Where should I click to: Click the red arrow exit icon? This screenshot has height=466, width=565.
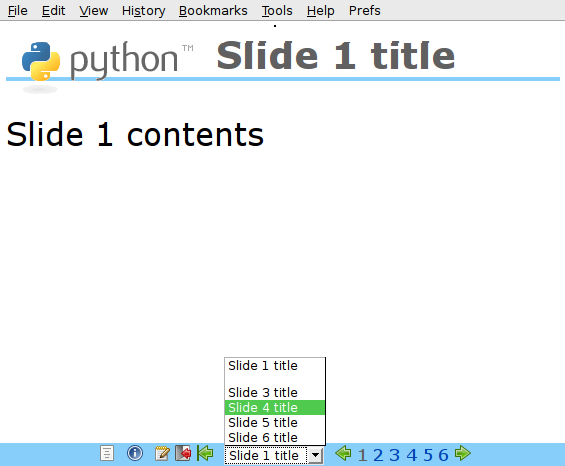pyautogui.click(x=183, y=453)
